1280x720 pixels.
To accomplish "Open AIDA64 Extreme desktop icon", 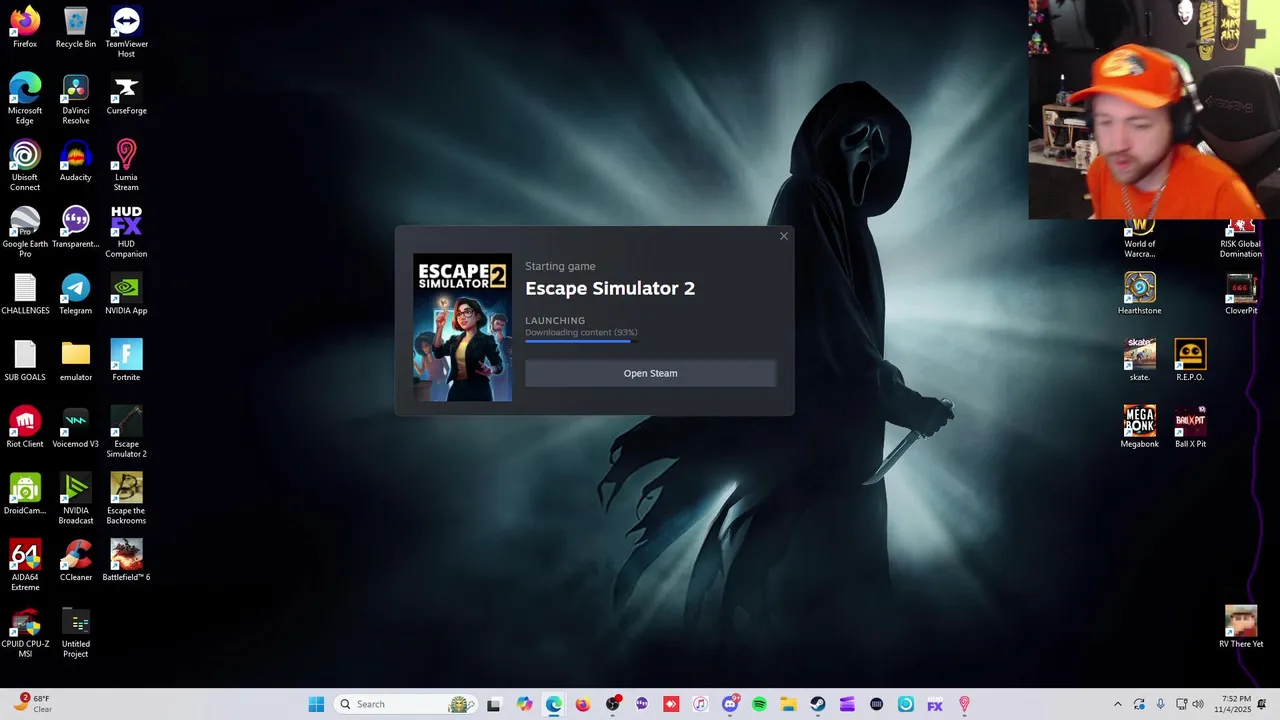I will coord(25,565).
